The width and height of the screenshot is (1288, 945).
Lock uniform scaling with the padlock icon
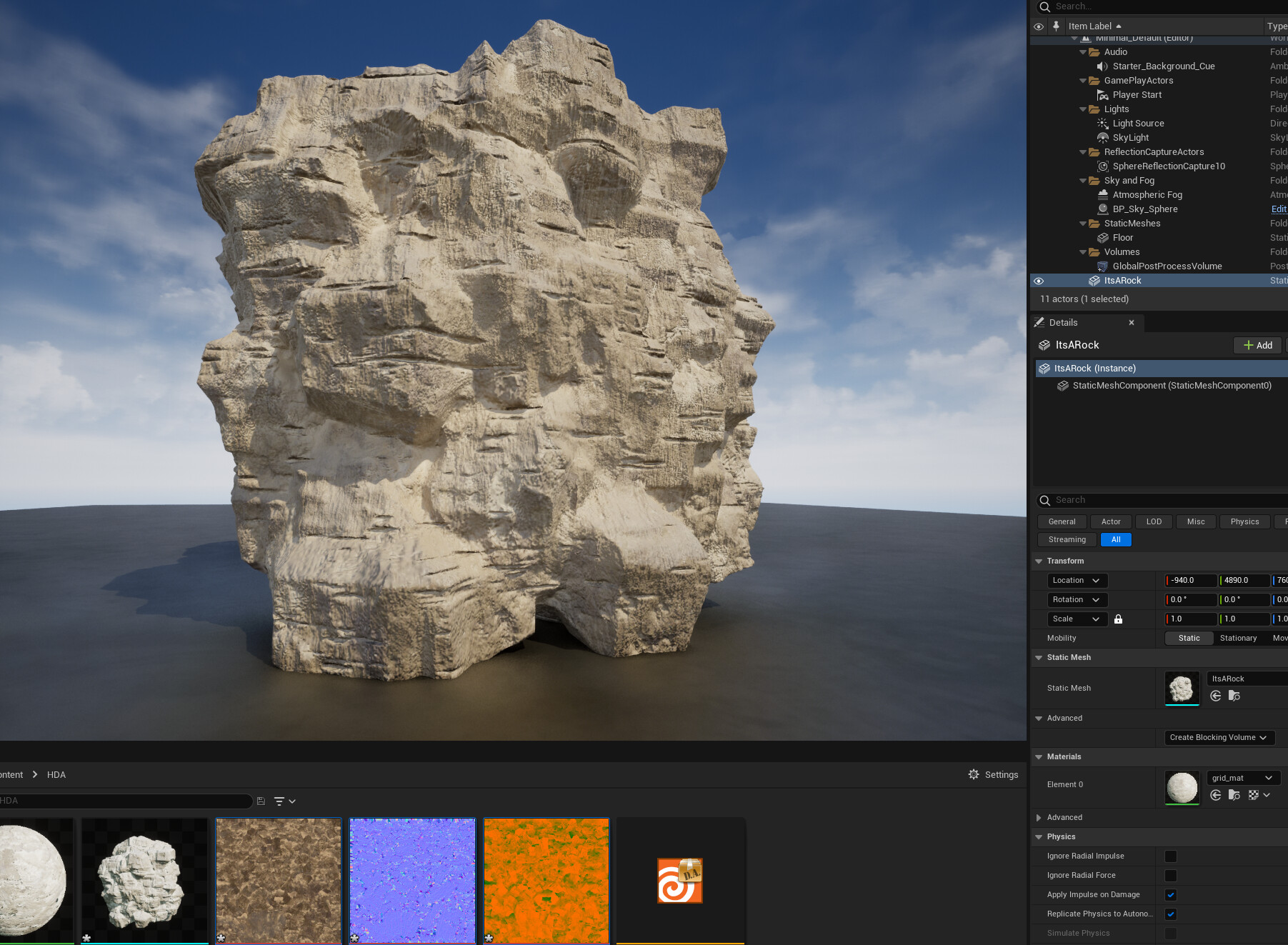[1118, 619]
